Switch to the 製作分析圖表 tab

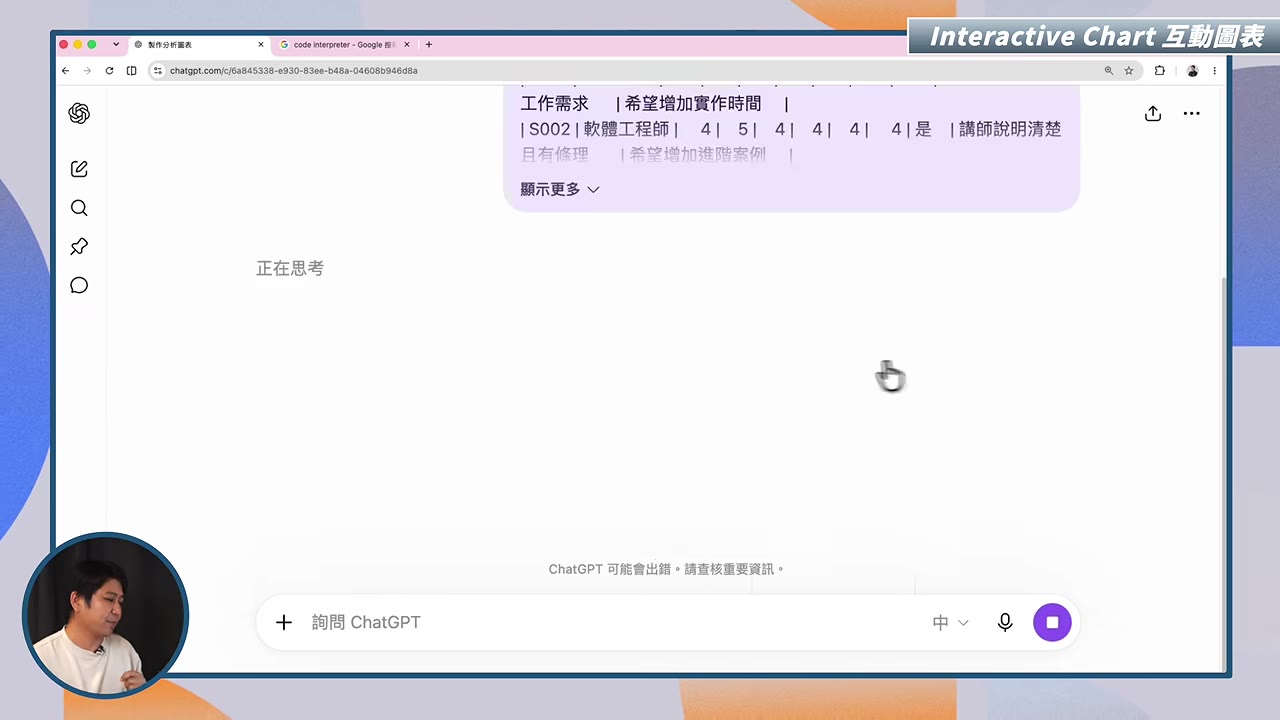pyautogui.click(x=199, y=45)
